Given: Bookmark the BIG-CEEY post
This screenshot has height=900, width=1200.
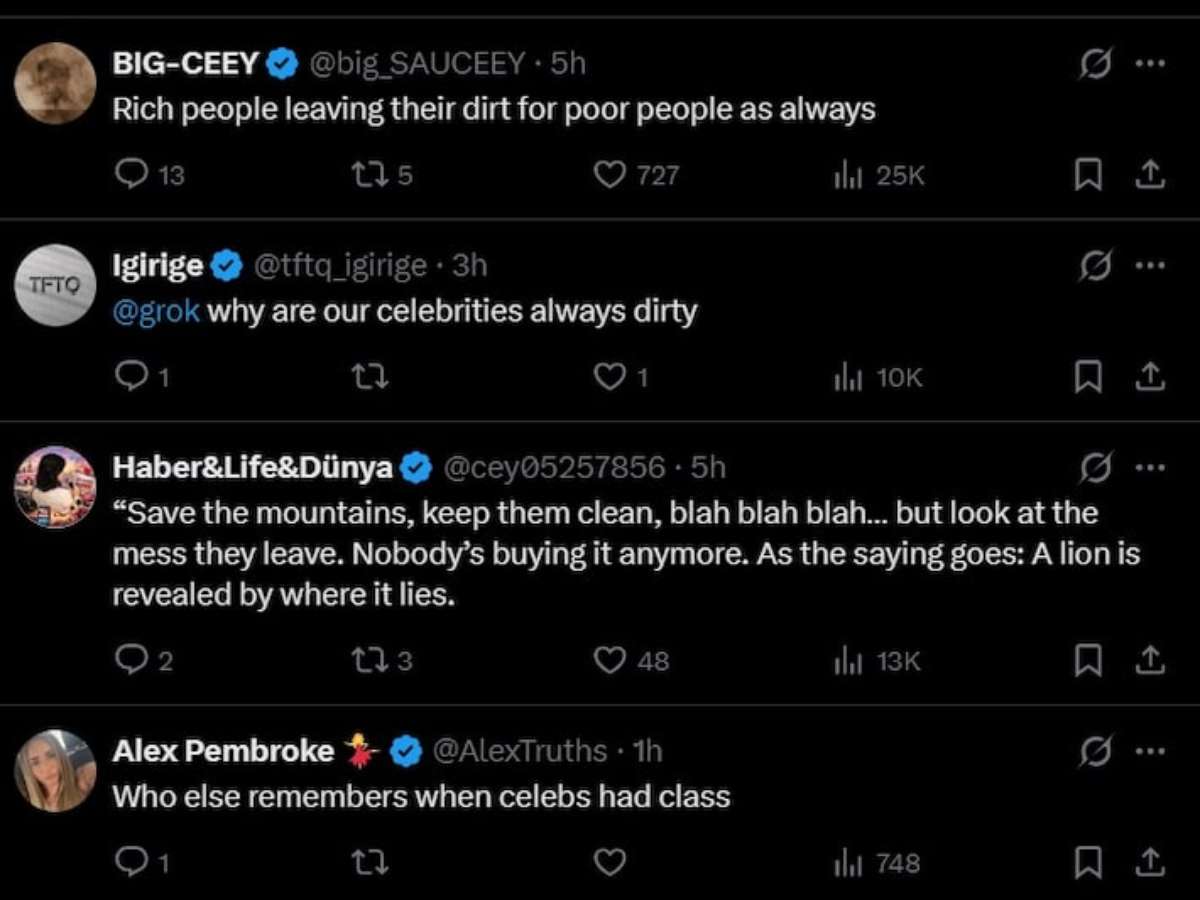Looking at the screenshot, I should [x=1087, y=176].
